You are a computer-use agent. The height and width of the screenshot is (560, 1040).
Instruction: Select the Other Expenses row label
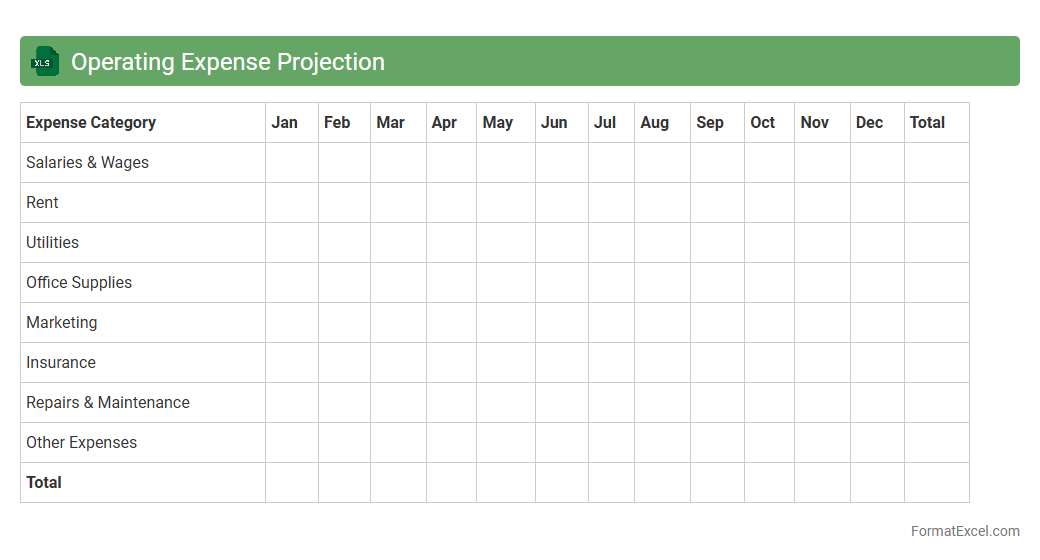click(x=81, y=443)
